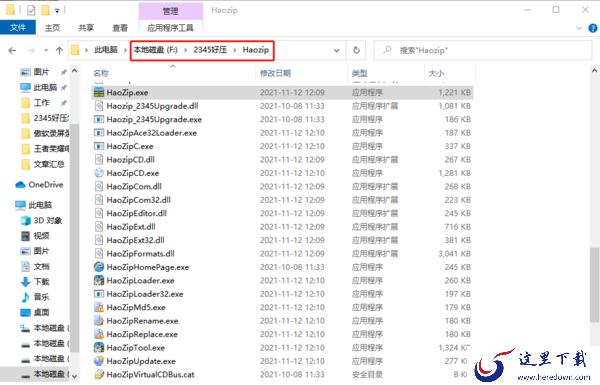Click the HaoZipMd5.exe icon
The width and height of the screenshot is (600, 385).
[x=99, y=307]
